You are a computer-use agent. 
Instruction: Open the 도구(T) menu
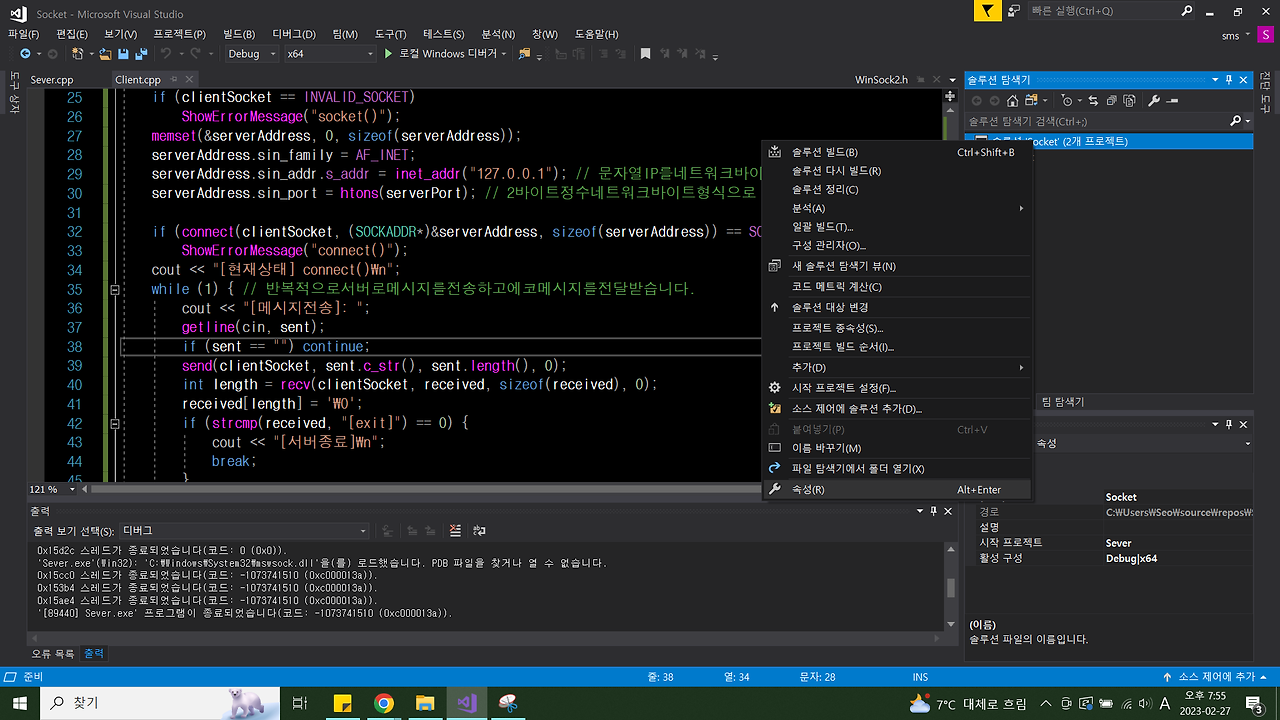[391, 34]
